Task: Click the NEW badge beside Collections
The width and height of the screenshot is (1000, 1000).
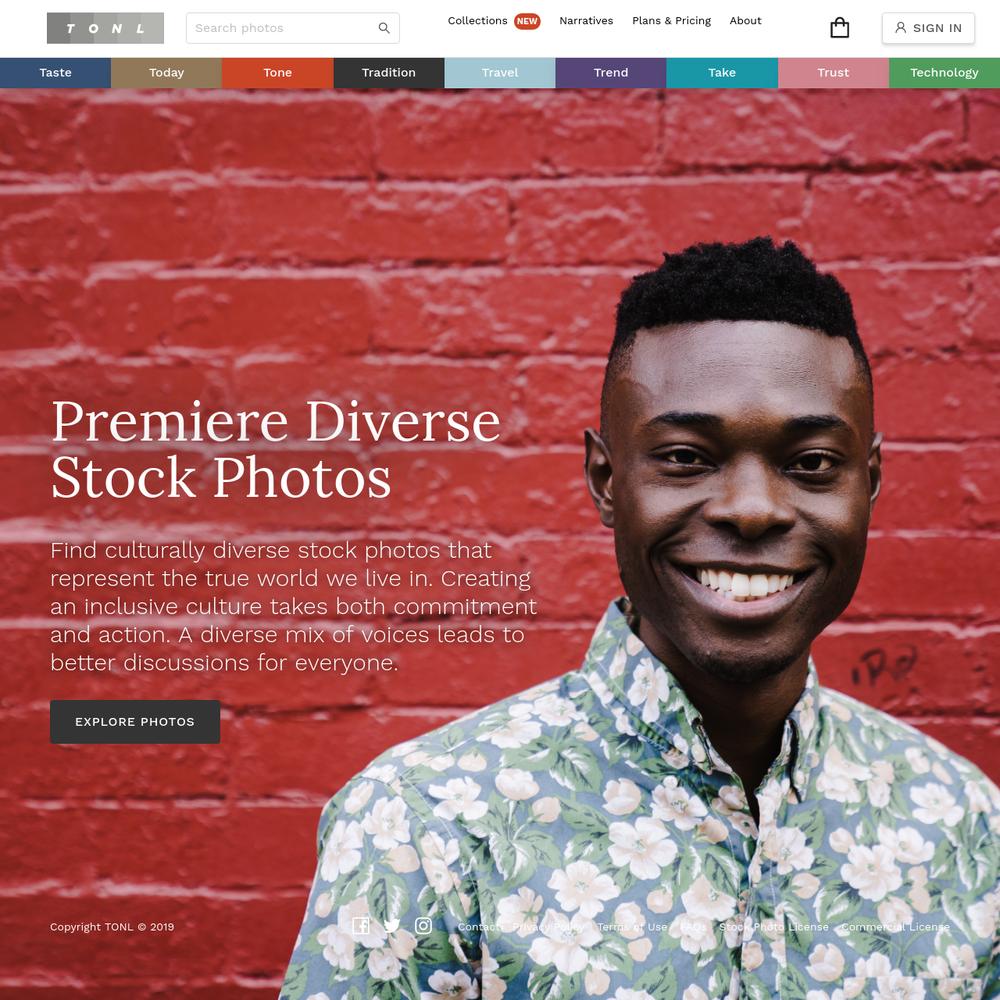Action: [527, 21]
